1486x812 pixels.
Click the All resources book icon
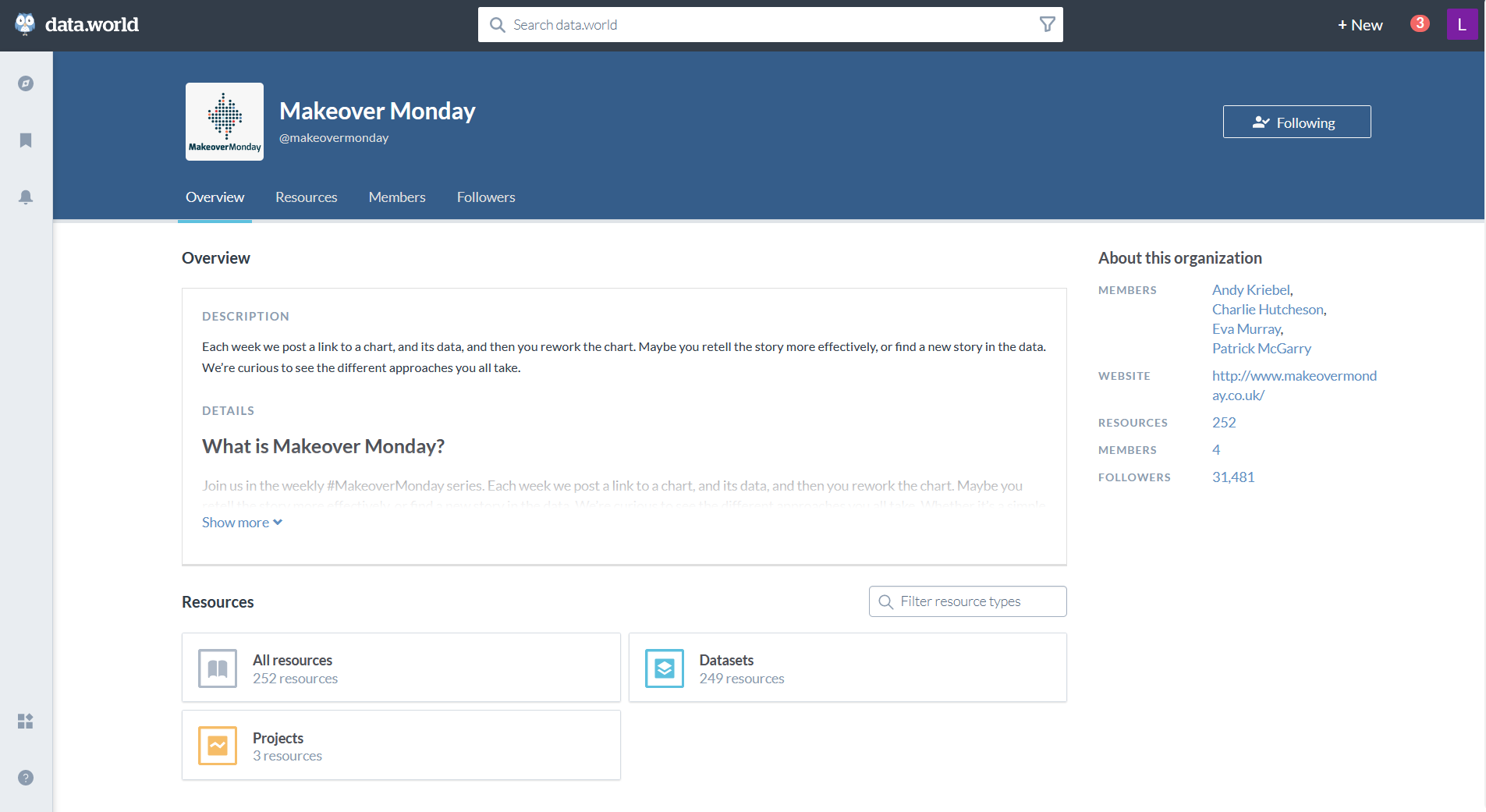point(218,668)
